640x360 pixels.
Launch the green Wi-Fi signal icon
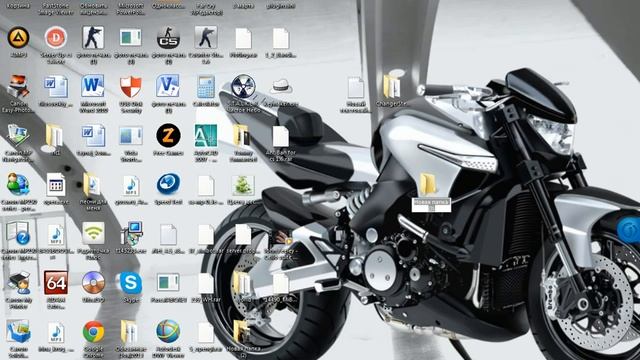tap(93, 233)
